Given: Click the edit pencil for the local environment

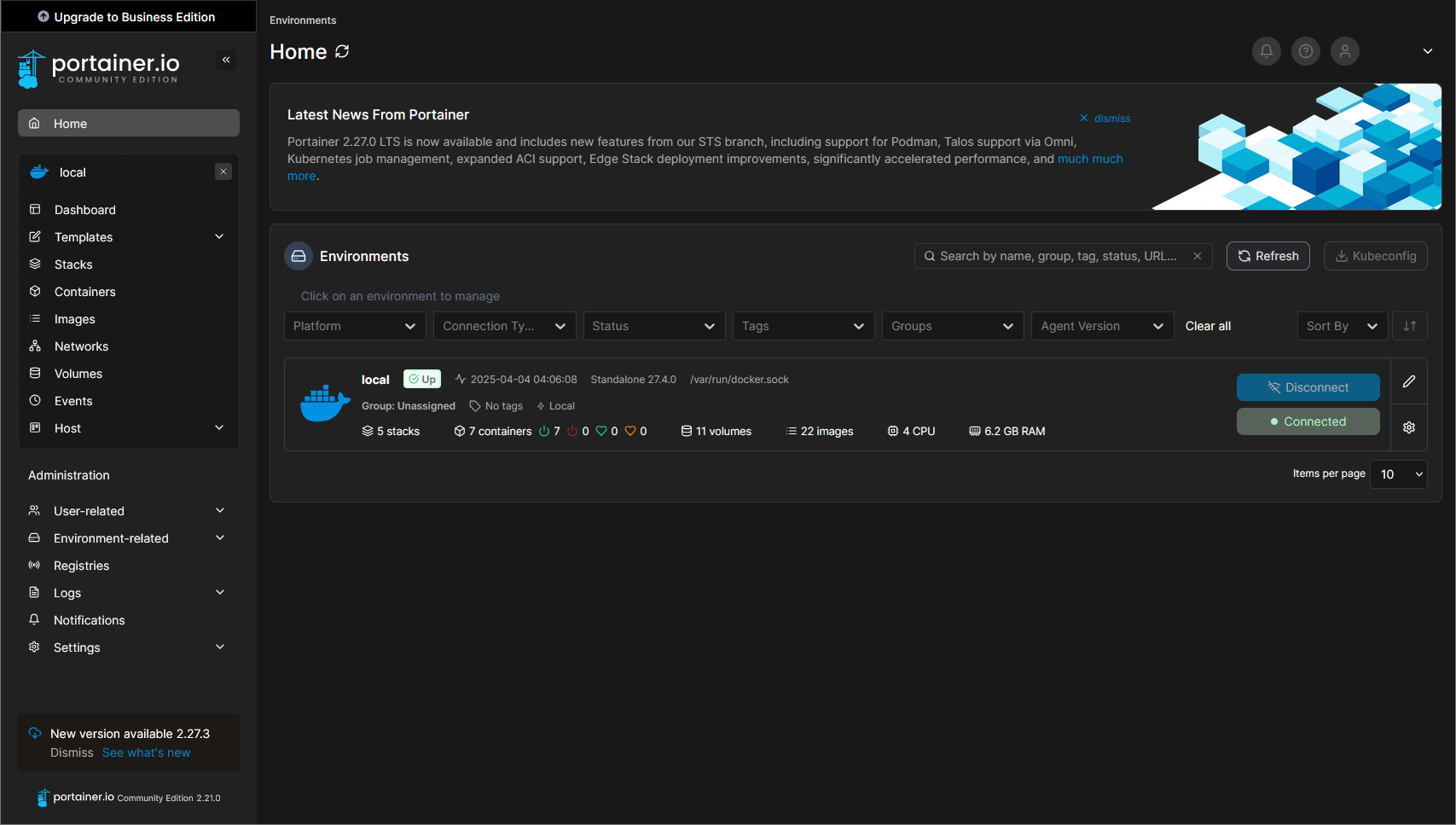Looking at the screenshot, I should point(1409,381).
